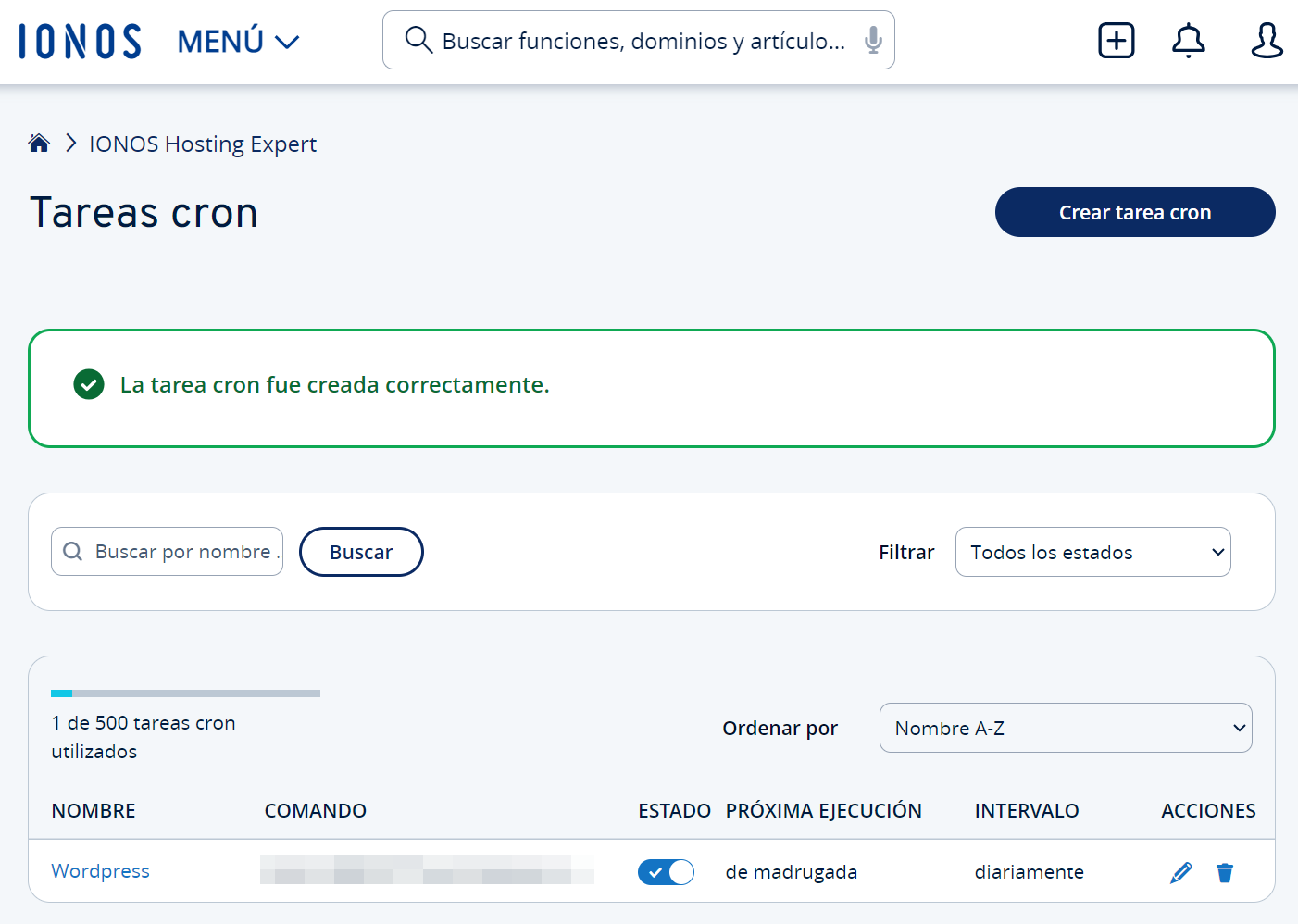Image resolution: width=1298 pixels, height=924 pixels.
Task: Open the notifications bell
Action: pos(1189,41)
